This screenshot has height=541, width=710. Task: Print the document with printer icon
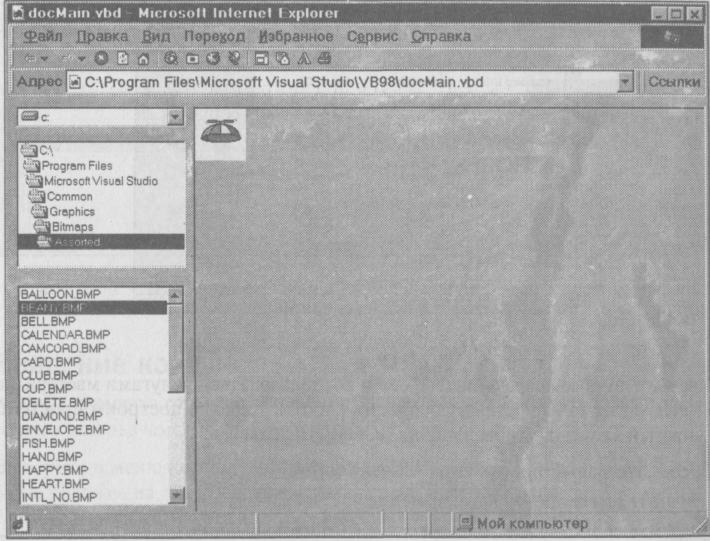pyautogui.click(x=324, y=58)
